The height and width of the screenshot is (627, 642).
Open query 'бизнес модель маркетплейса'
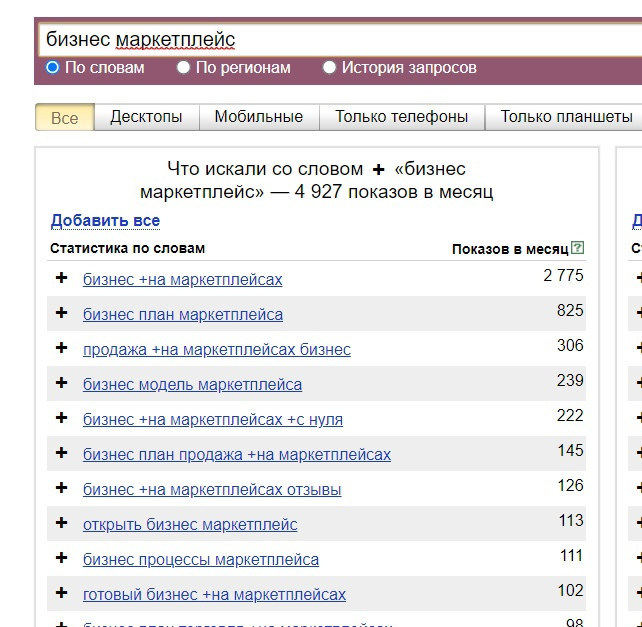tap(192, 385)
